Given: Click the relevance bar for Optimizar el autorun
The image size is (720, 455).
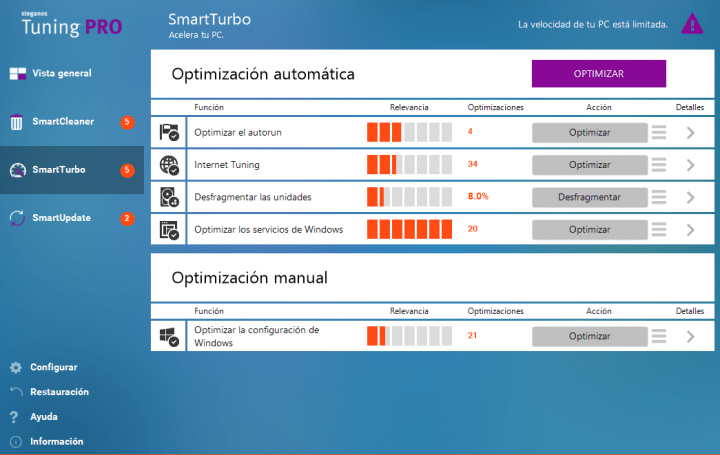Looking at the screenshot, I should (x=409, y=132).
